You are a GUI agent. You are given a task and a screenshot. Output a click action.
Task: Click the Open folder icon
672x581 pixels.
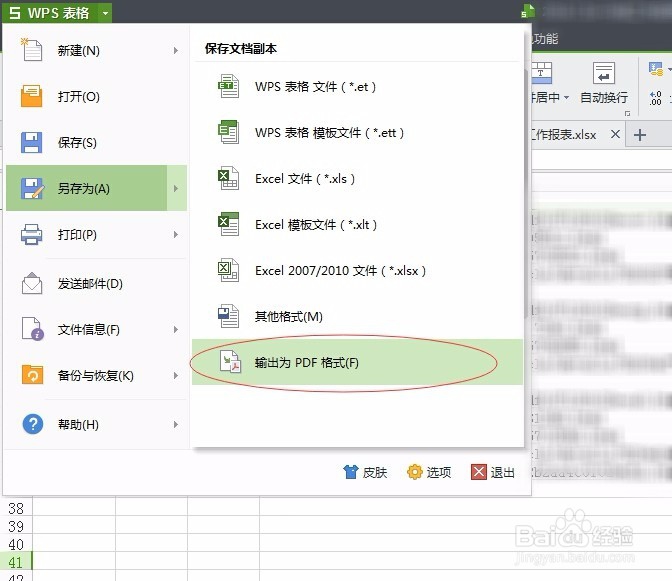(31, 96)
